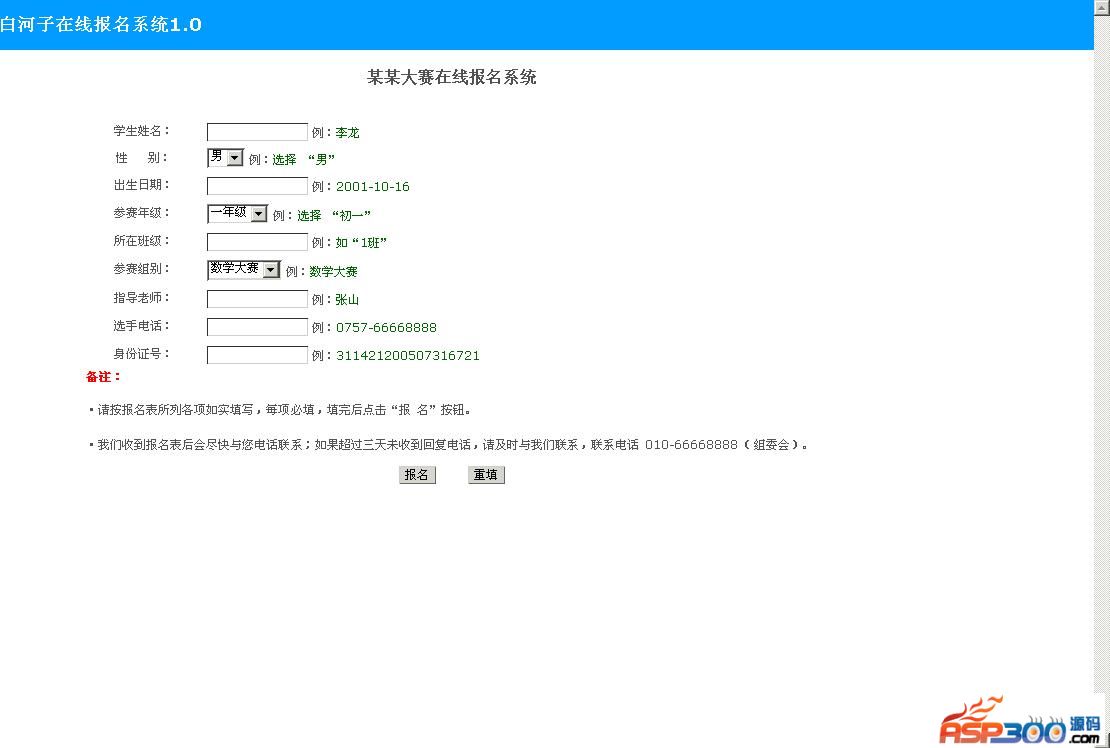
Task: Open the 参赛组别 dropdown showing 数学大赛
Action: pos(244,270)
